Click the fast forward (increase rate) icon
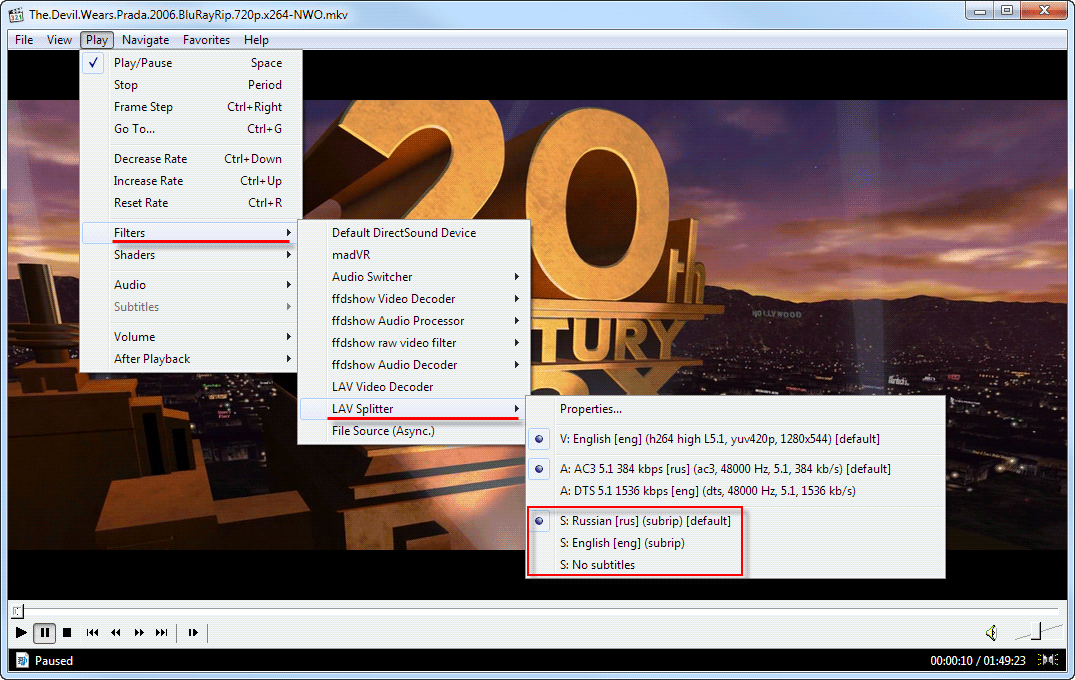 pyautogui.click(x=138, y=632)
